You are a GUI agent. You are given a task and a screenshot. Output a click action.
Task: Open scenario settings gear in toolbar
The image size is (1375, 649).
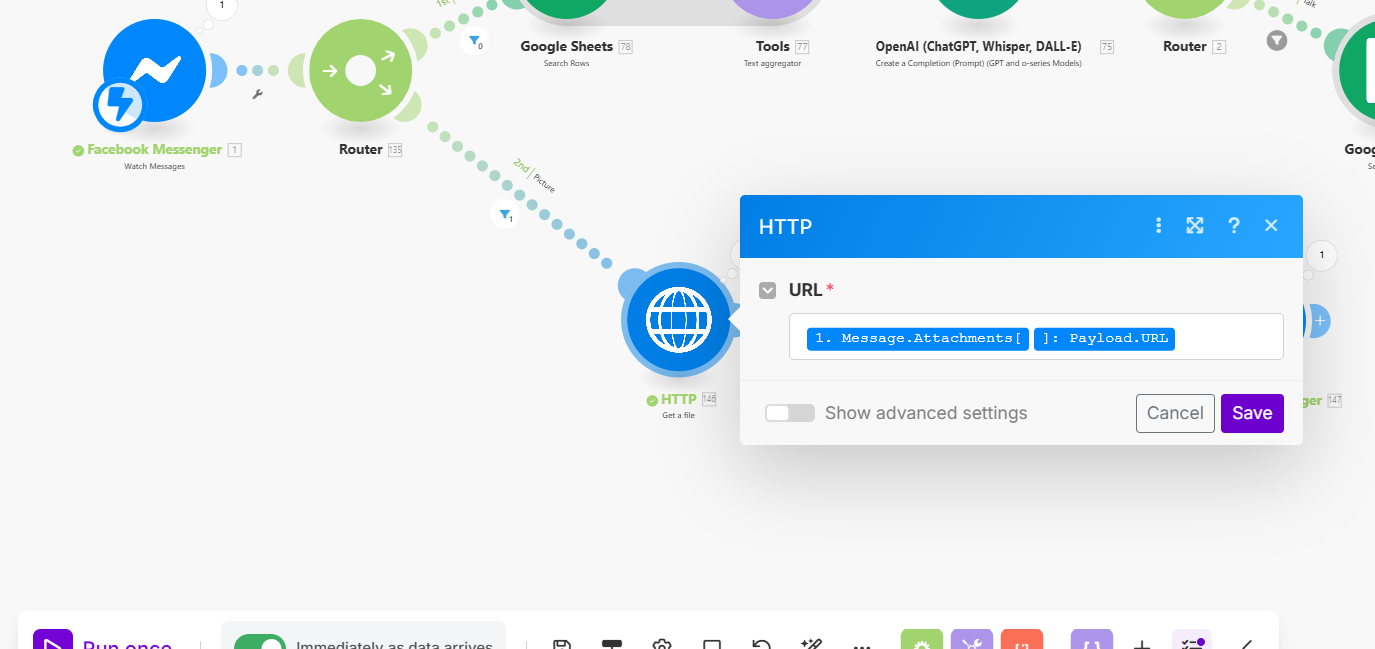point(661,644)
